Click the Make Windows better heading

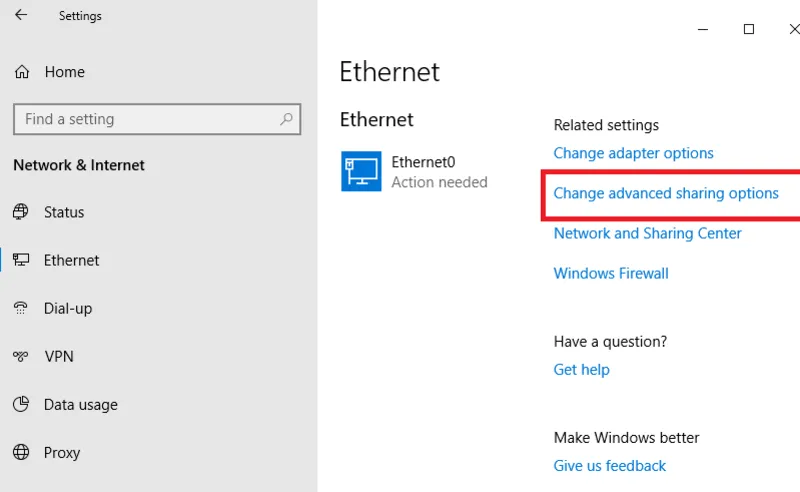pos(627,437)
